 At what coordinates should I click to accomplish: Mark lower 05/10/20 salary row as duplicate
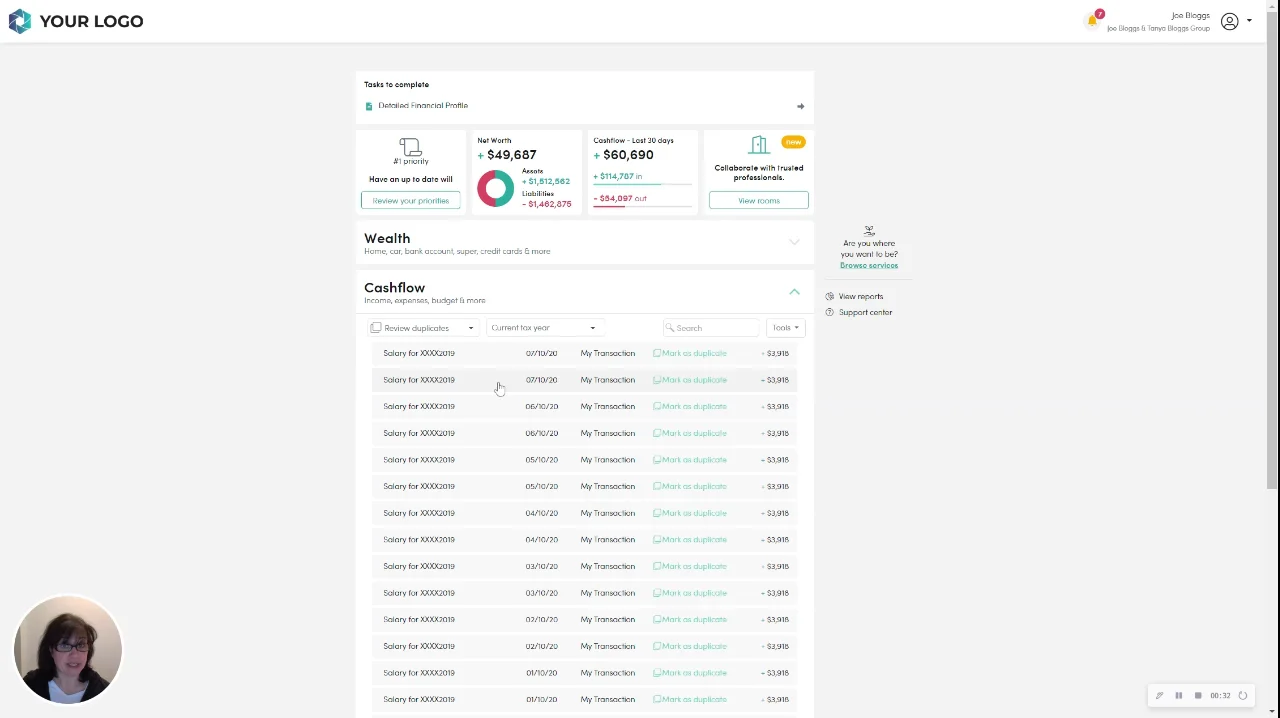point(690,487)
